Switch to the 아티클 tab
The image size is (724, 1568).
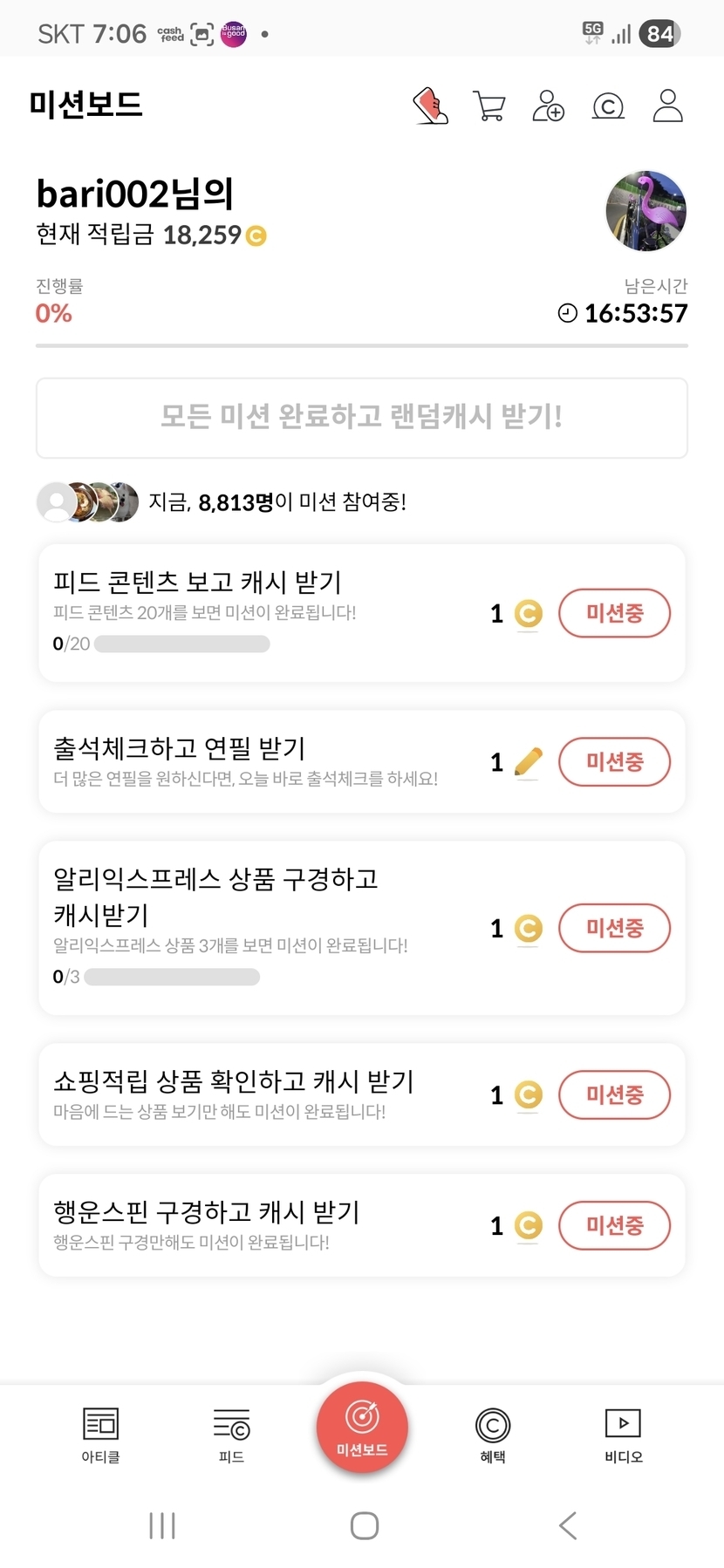click(x=100, y=1435)
